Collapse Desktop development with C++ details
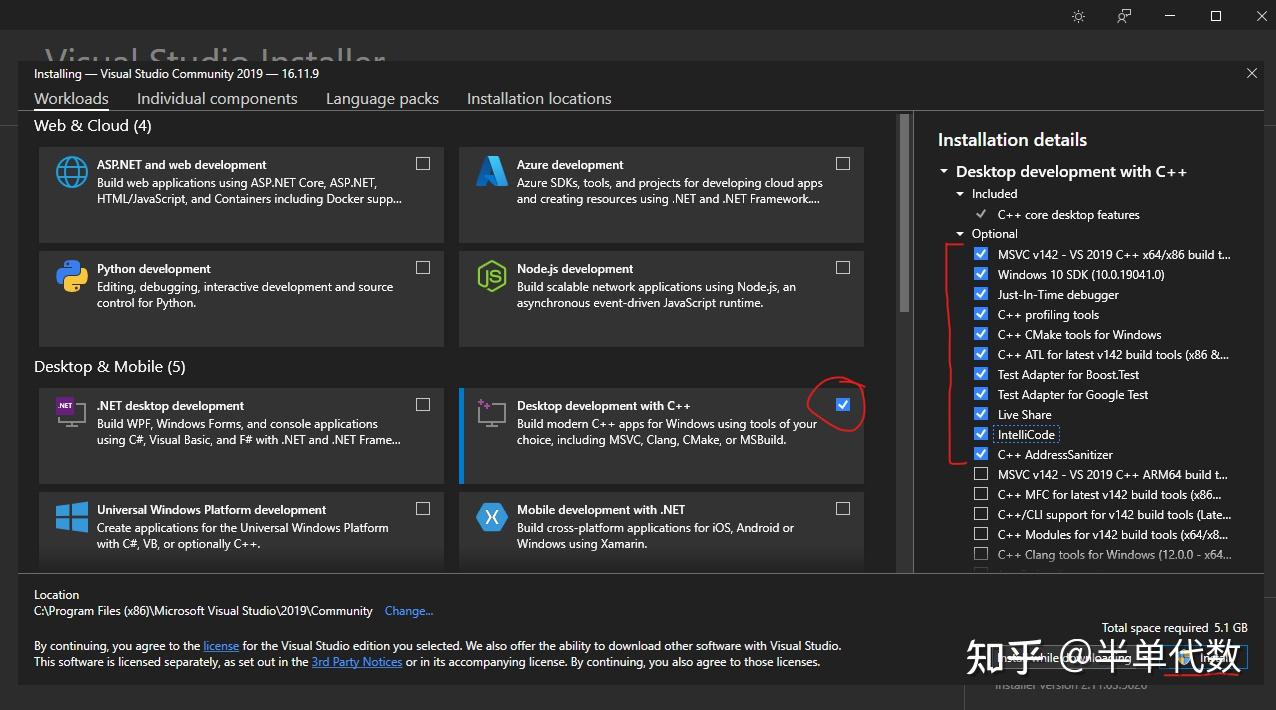Viewport: 1276px width, 710px height. point(943,171)
